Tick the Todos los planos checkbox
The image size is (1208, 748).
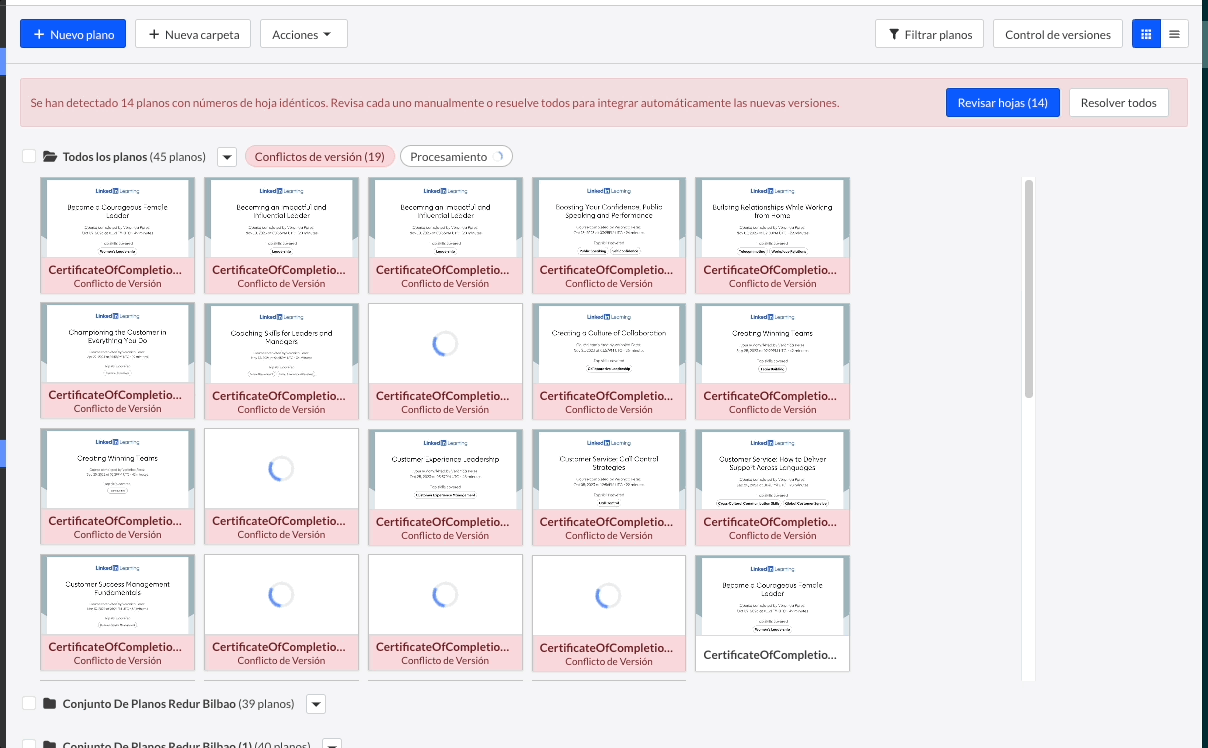click(29, 157)
